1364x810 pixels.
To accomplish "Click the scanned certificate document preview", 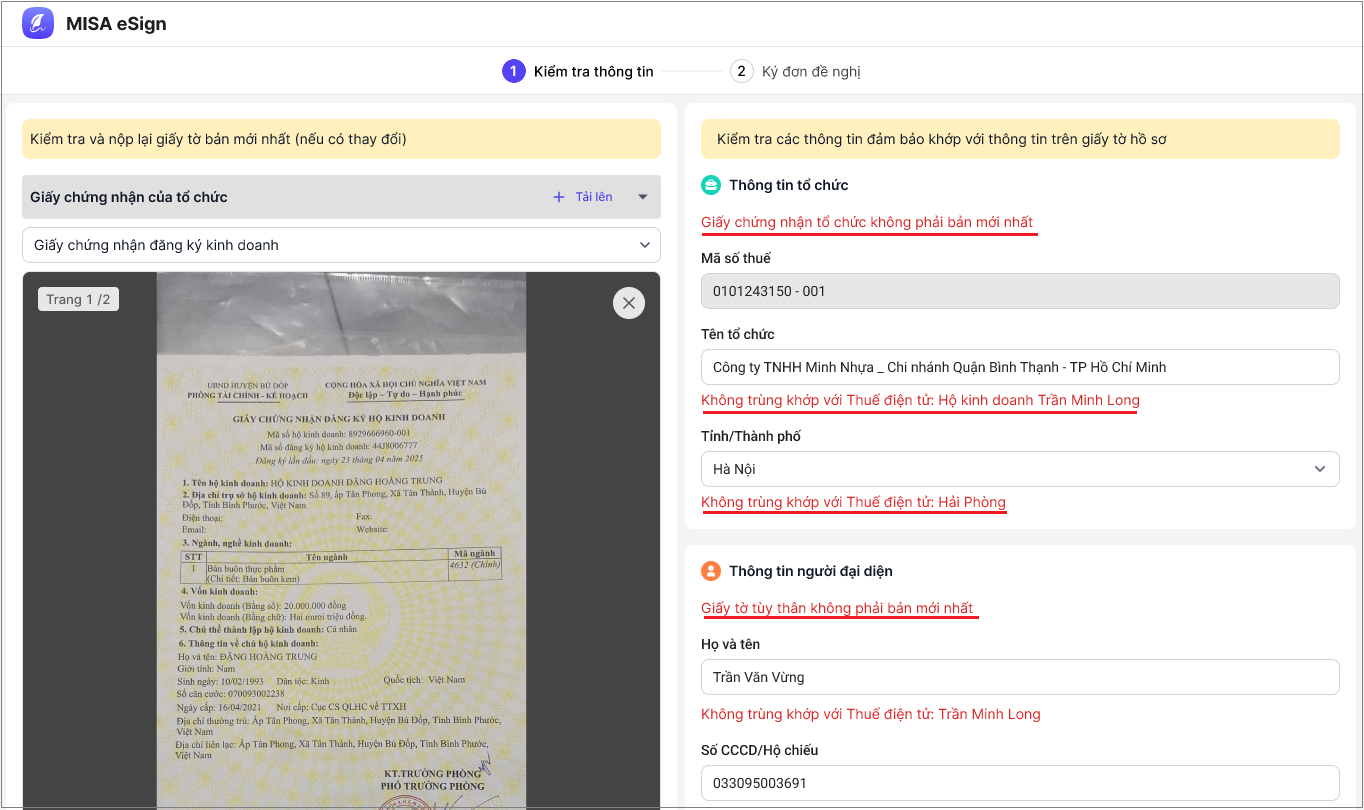I will pyautogui.click(x=341, y=541).
